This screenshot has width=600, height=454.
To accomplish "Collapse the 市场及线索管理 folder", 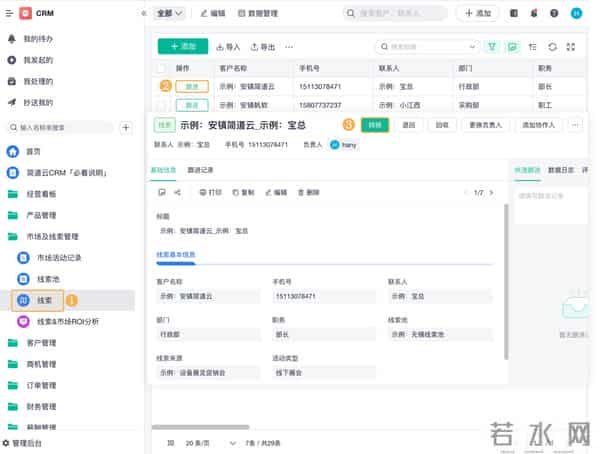I will [x=43, y=237].
